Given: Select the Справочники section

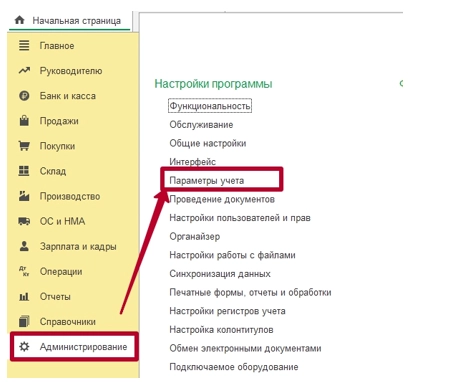Looking at the screenshot, I should (x=68, y=322).
